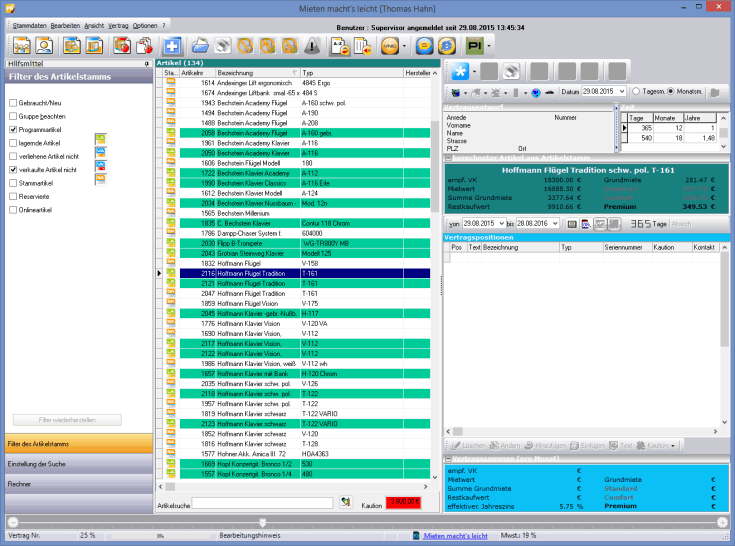Enable the Reservierte checkbox
This screenshot has width=735, height=546.
click(x=13, y=196)
